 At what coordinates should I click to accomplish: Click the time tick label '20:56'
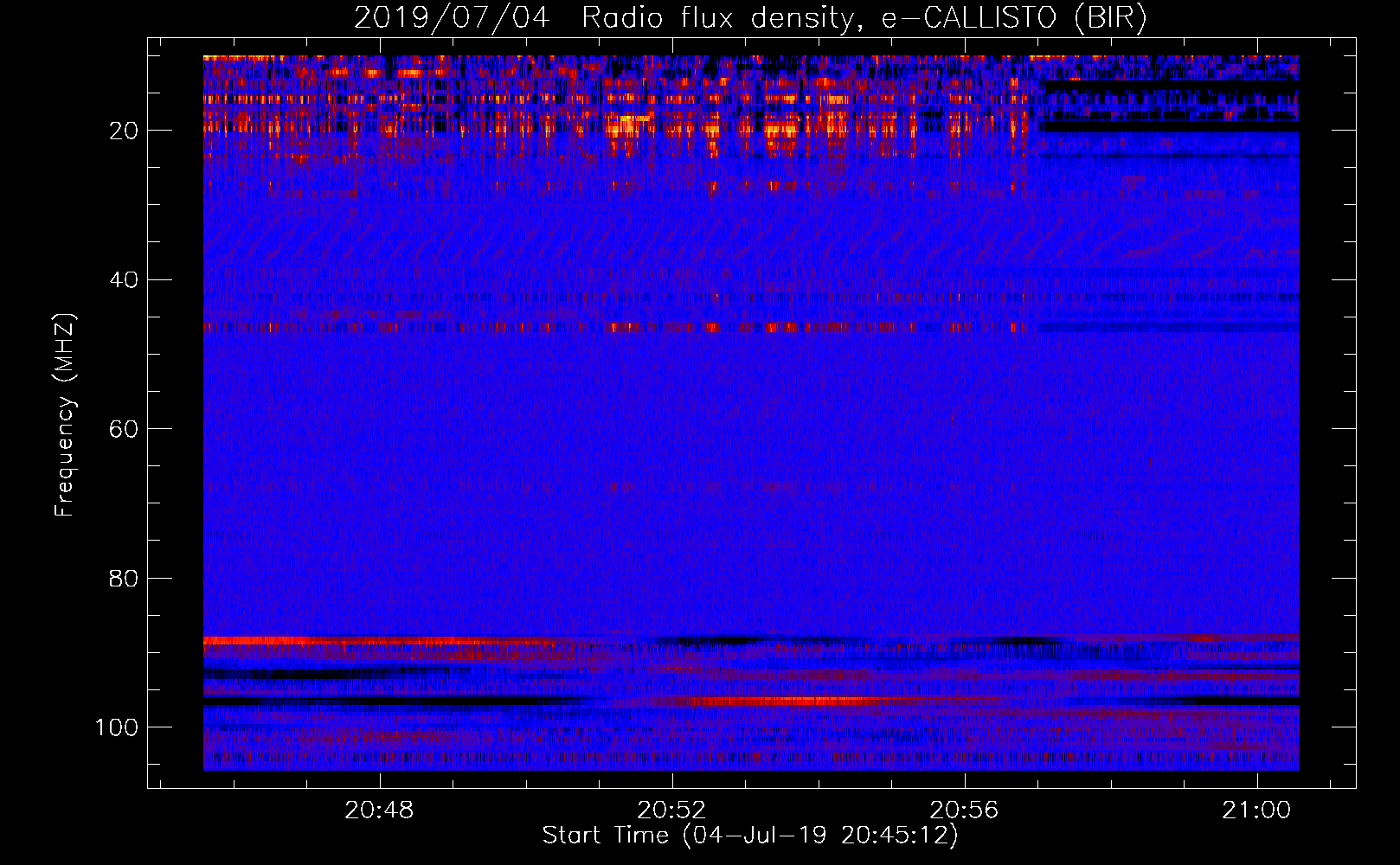[964, 811]
